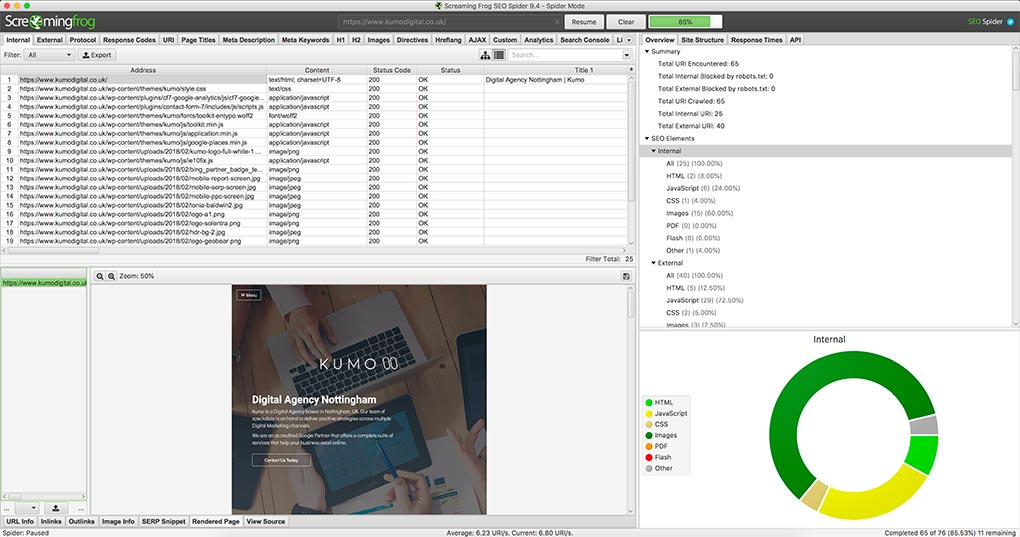Open the External tab
The width and height of the screenshot is (1020, 537).
pos(49,40)
